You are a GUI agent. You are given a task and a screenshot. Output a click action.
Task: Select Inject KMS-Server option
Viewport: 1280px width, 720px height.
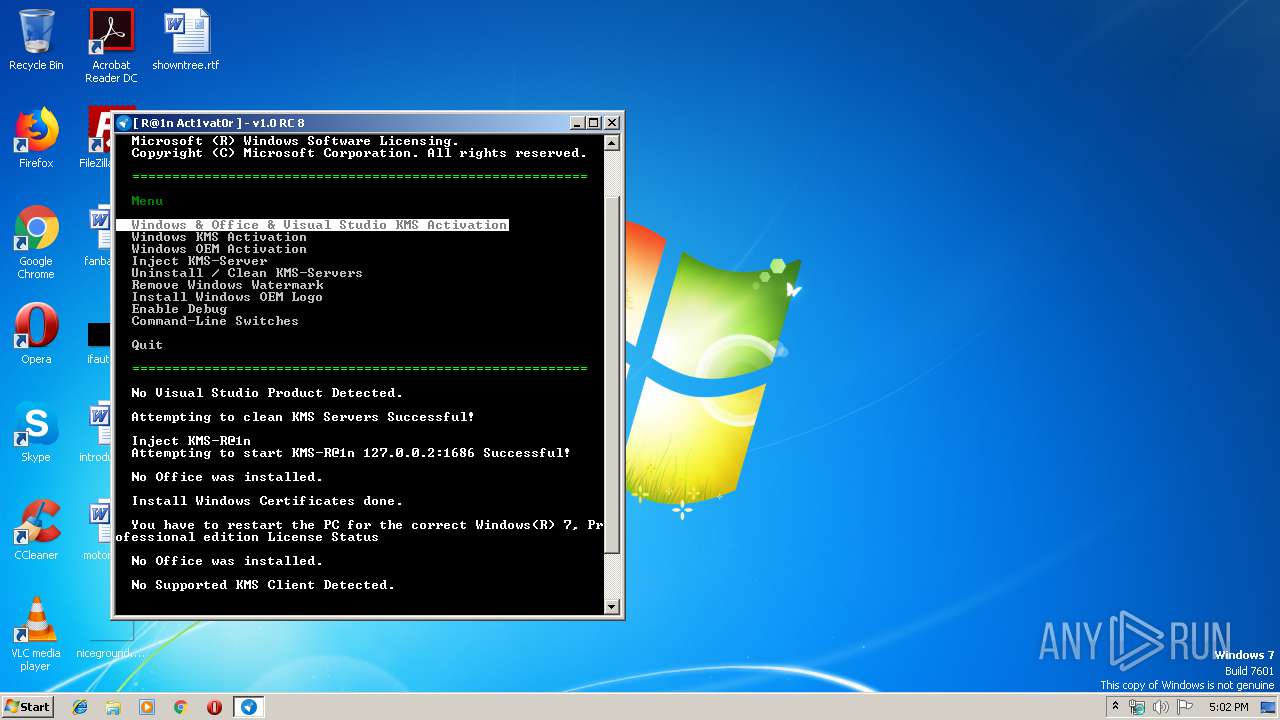[199, 261]
